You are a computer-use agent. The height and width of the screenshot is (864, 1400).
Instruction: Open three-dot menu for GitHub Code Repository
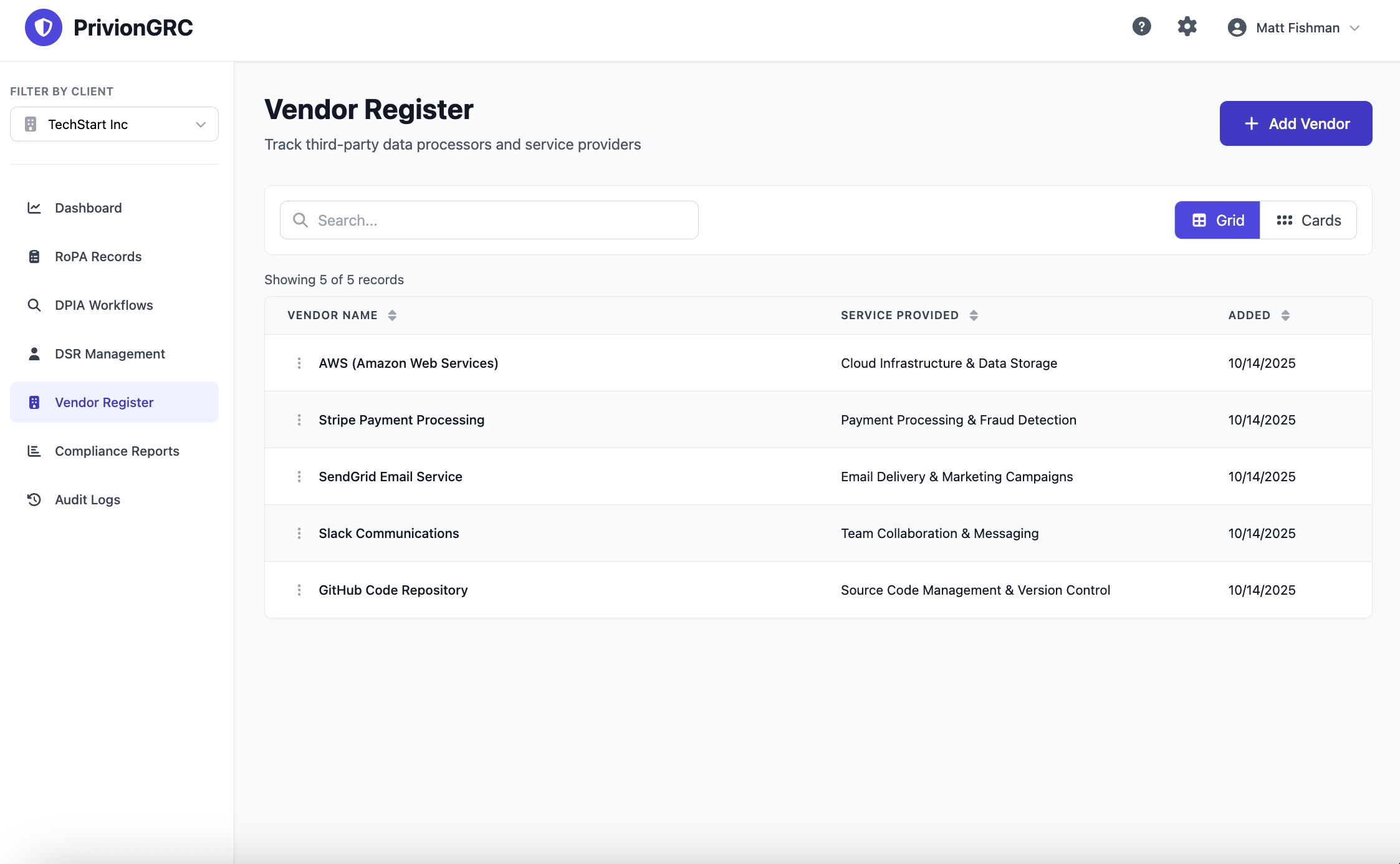tap(299, 590)
